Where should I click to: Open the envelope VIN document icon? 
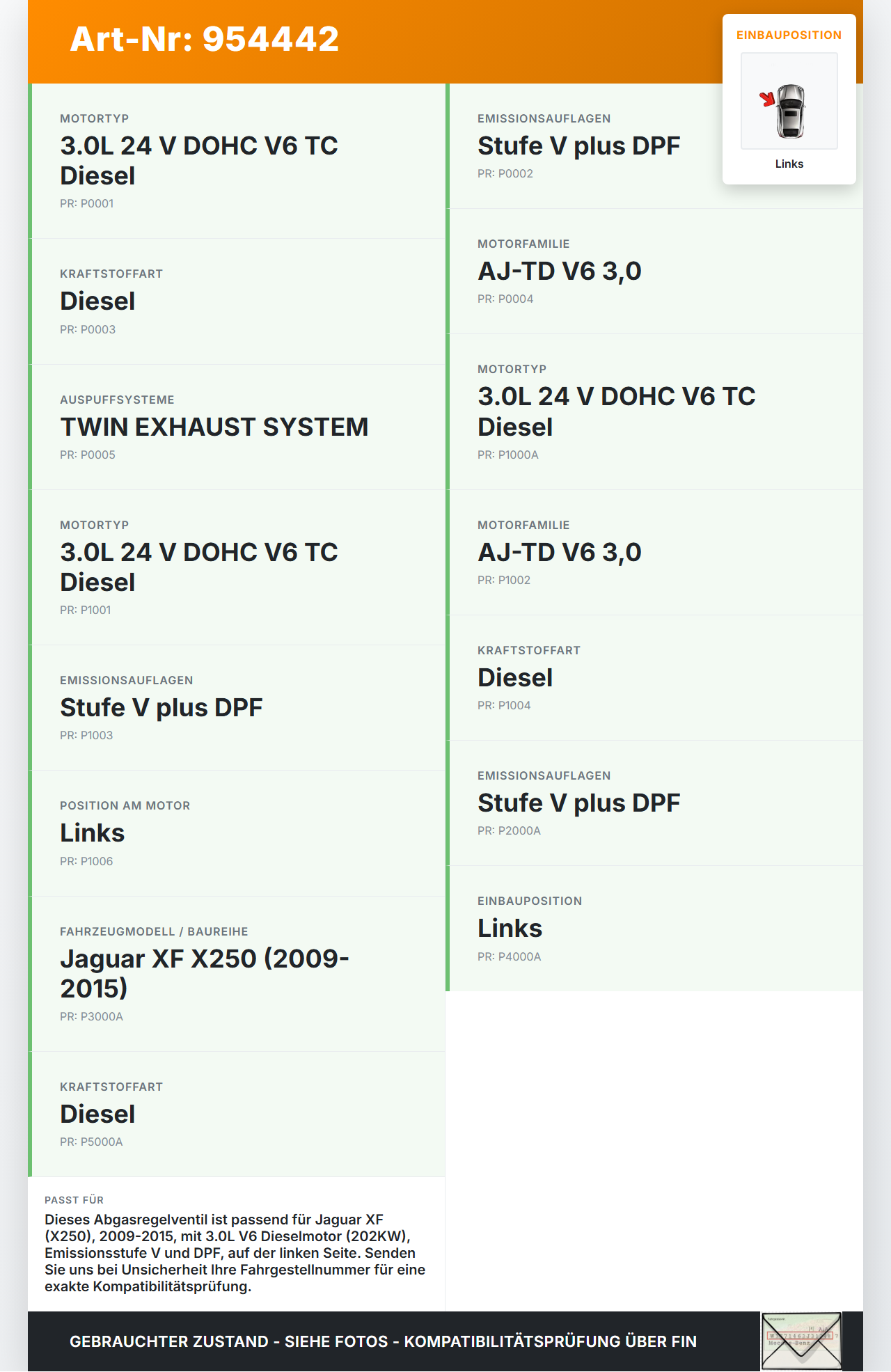tap(801, 1341)
